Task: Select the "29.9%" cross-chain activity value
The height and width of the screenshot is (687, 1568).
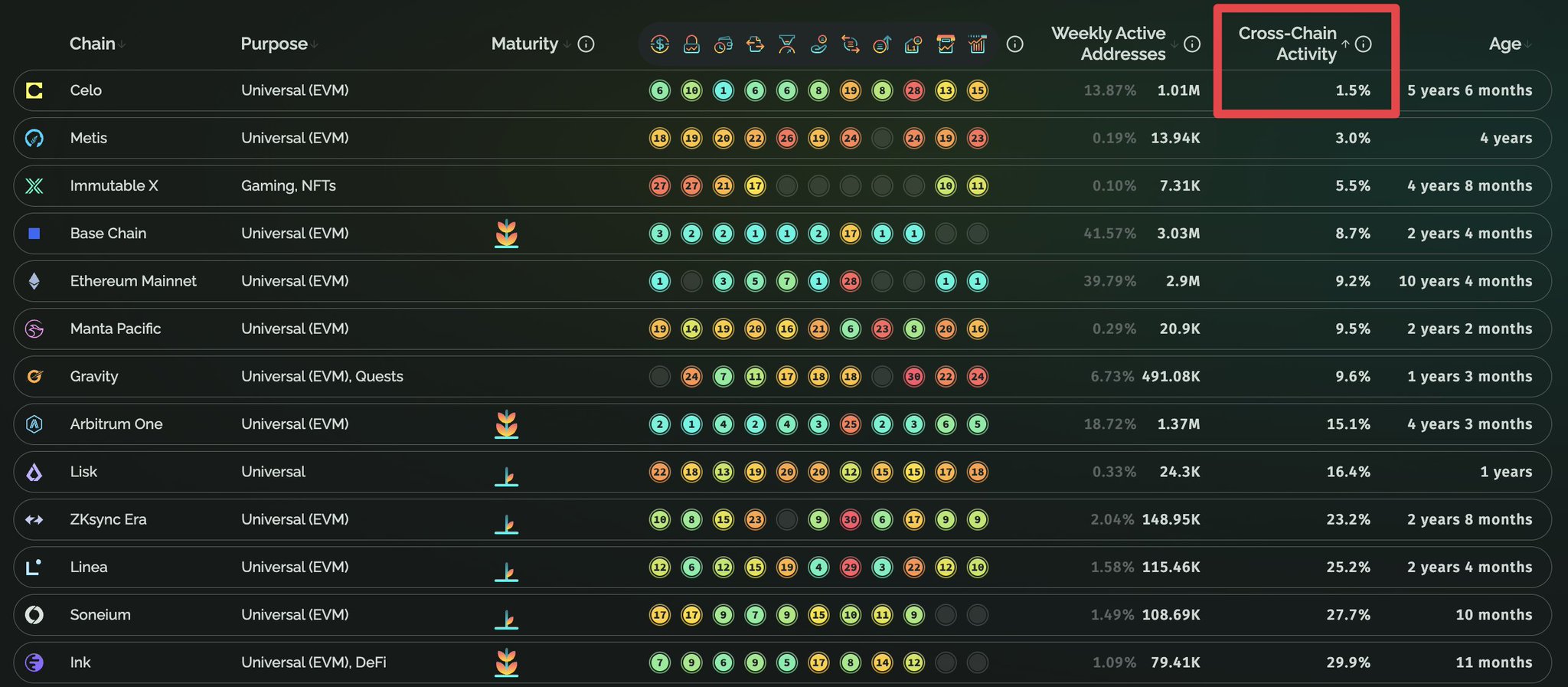Action: 1348,662
